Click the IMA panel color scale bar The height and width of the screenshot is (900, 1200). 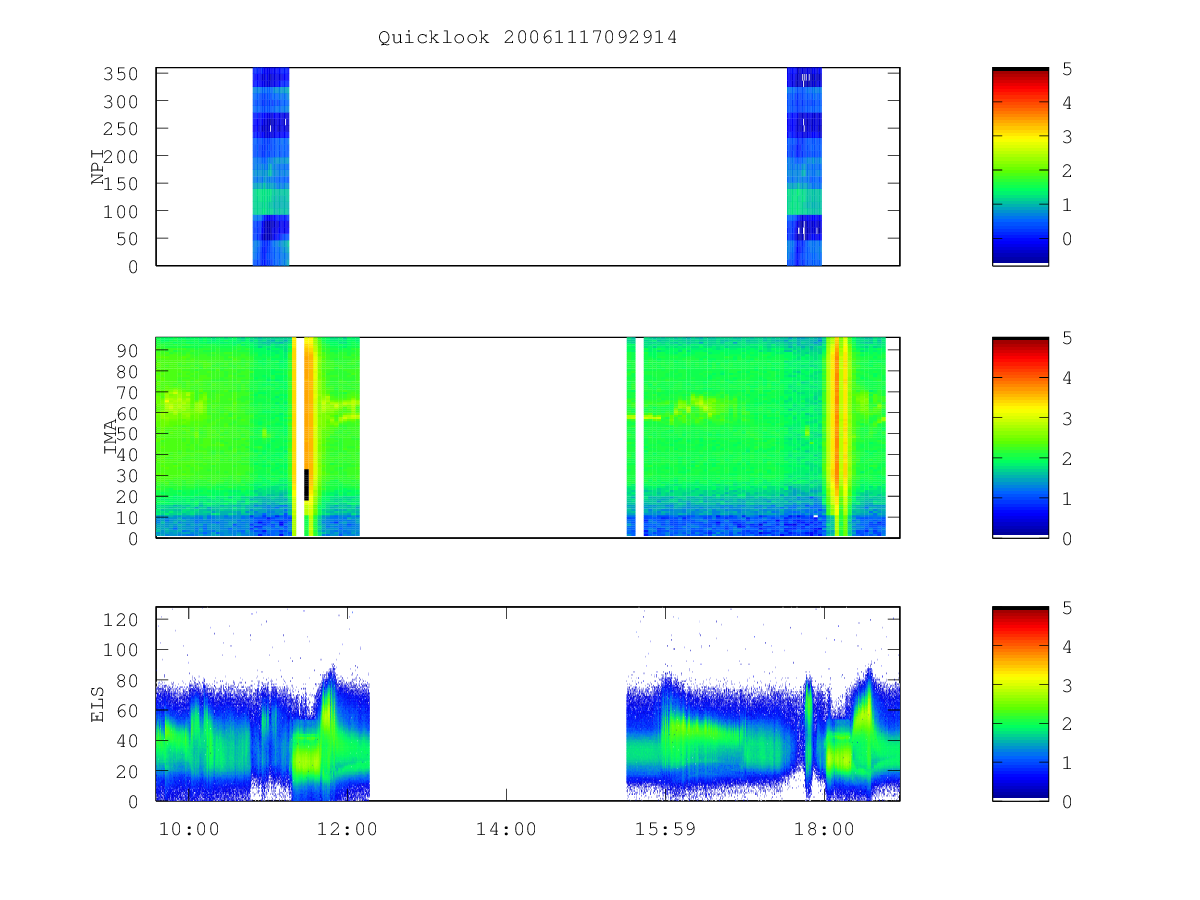click(x=1020, y=437)
